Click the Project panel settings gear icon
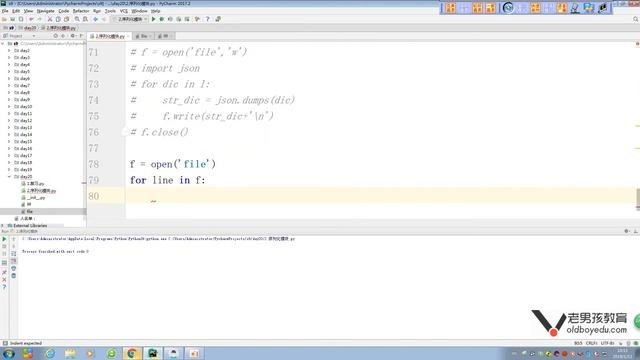 coord(72,36)
